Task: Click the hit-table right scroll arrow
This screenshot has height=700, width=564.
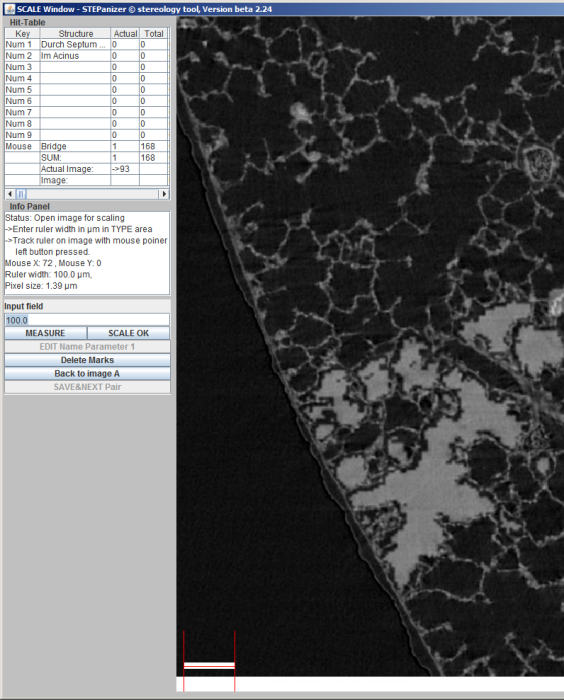Action: [164, 194]
